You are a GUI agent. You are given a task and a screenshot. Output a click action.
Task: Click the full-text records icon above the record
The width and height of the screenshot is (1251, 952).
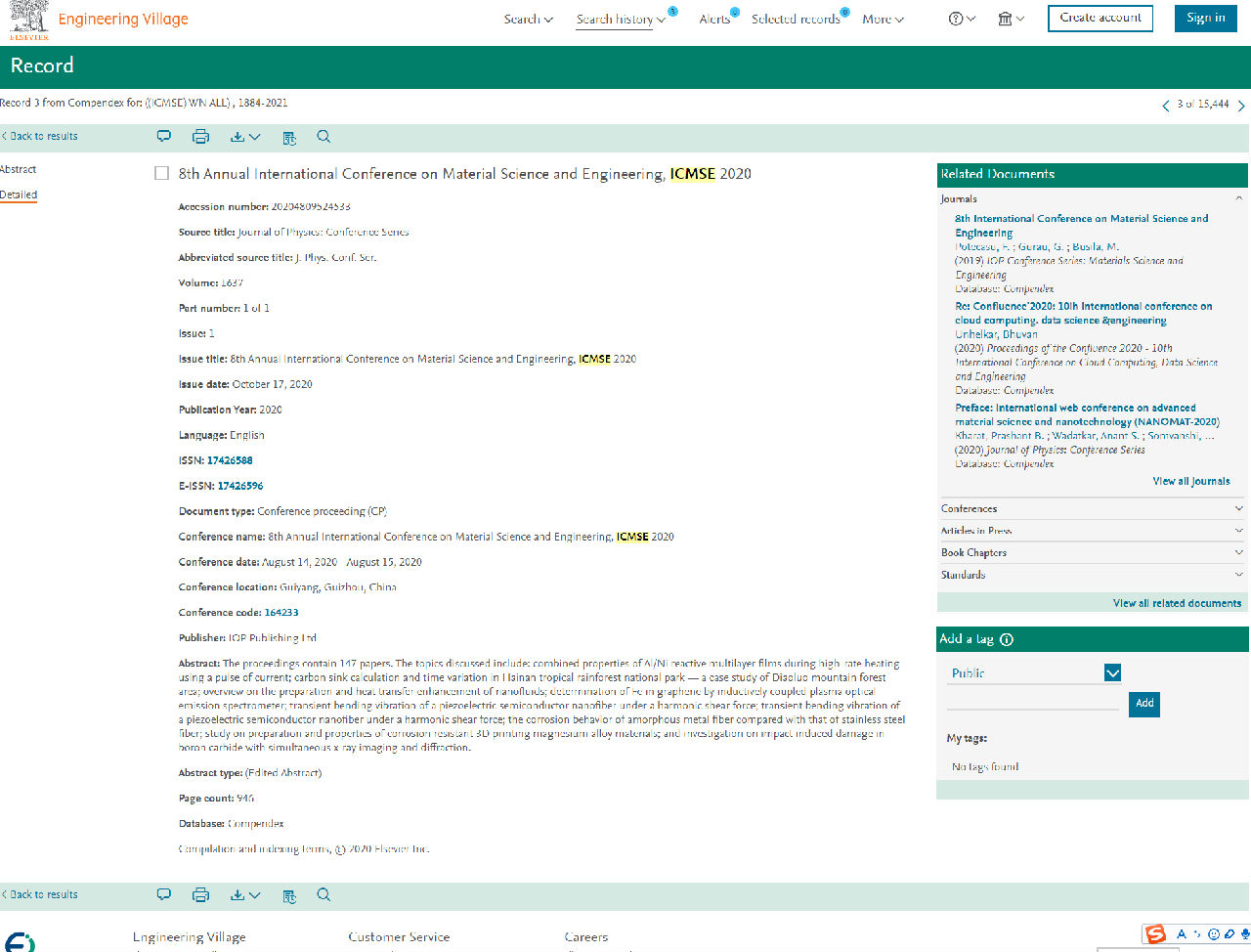coord(289,138)
